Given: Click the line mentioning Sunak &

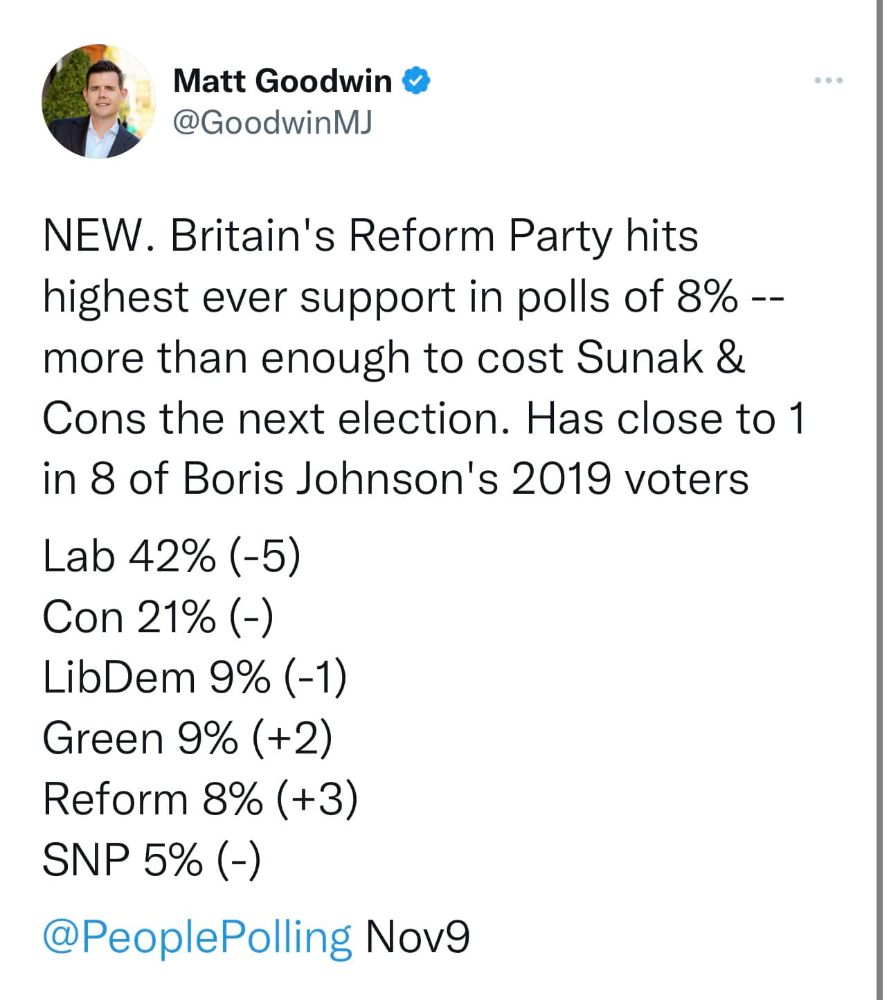Looking at the screenshot, I should (x=394, y=358).
